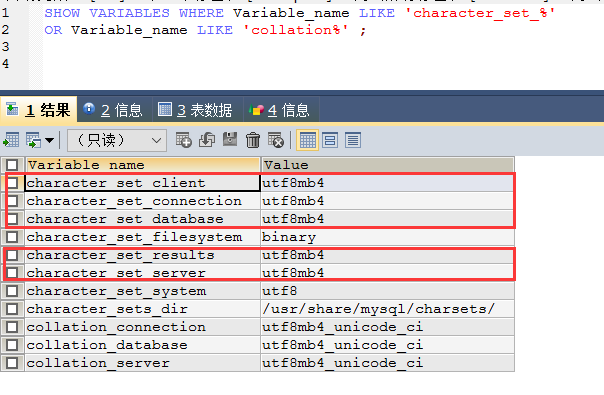
Task: Click the colored shapes icon on 4 信息 tab
Action: click(256, 110)
